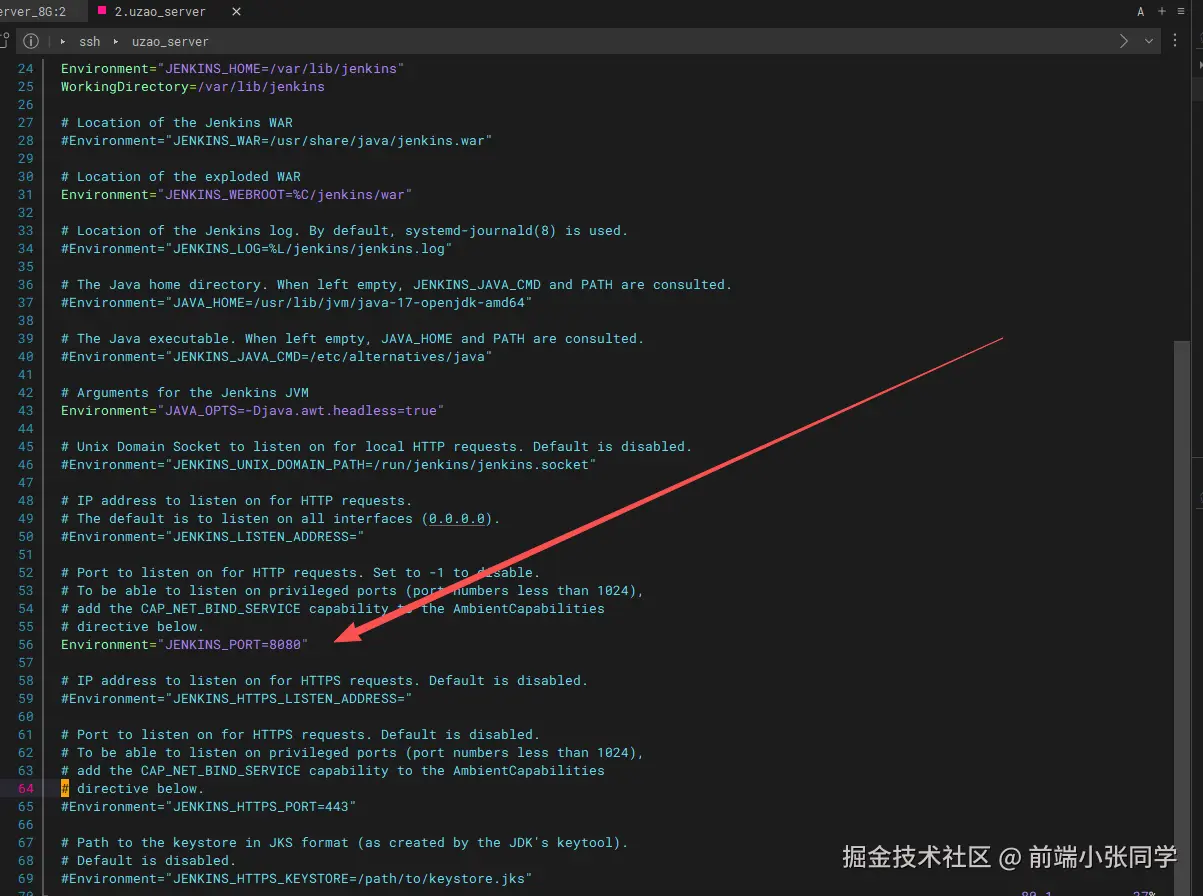Open the session info icon in the address bar
This screenshot has height=896, width=1203.
pos(31,42)
